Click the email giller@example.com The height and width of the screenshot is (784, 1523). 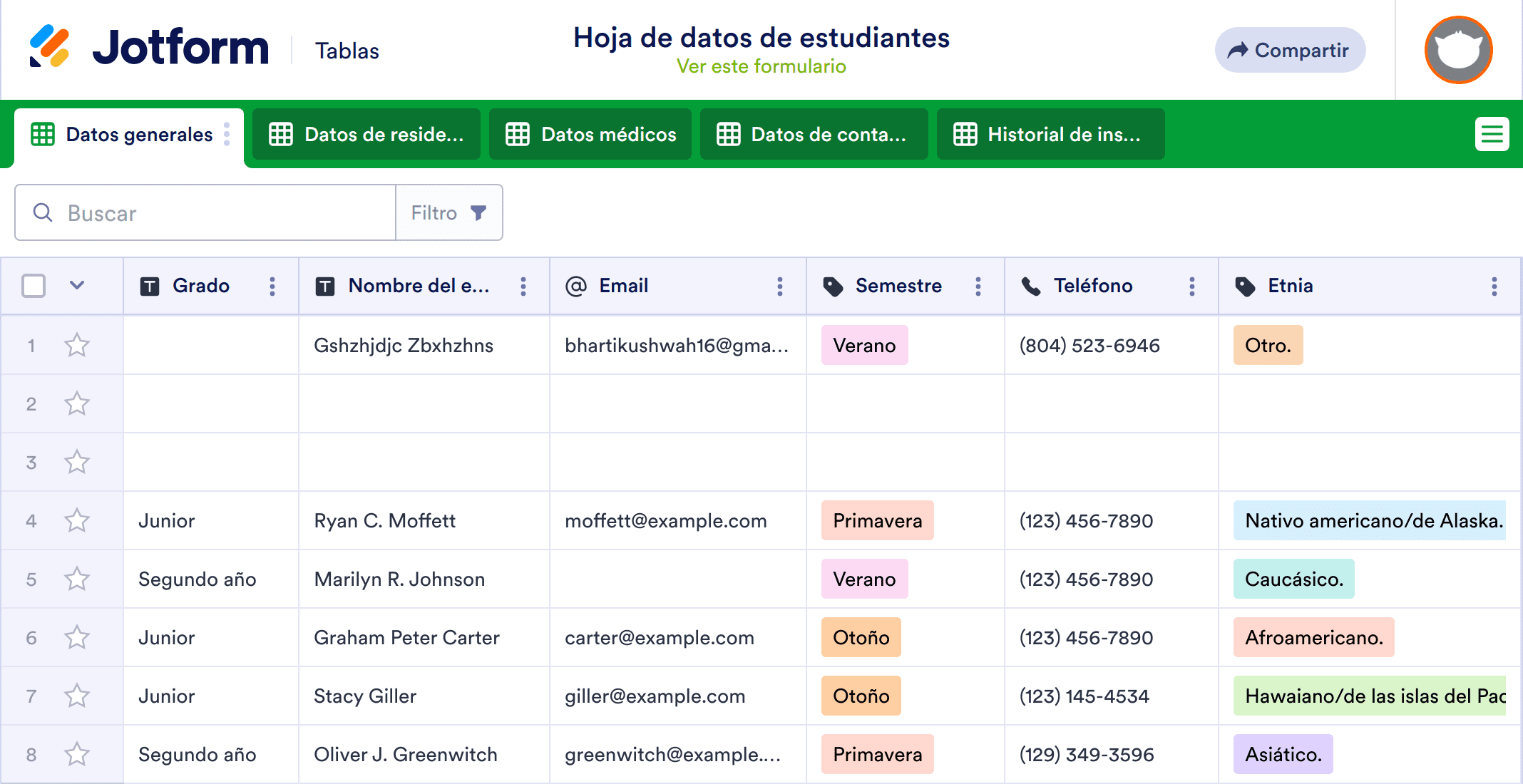(x=655, y=696)
